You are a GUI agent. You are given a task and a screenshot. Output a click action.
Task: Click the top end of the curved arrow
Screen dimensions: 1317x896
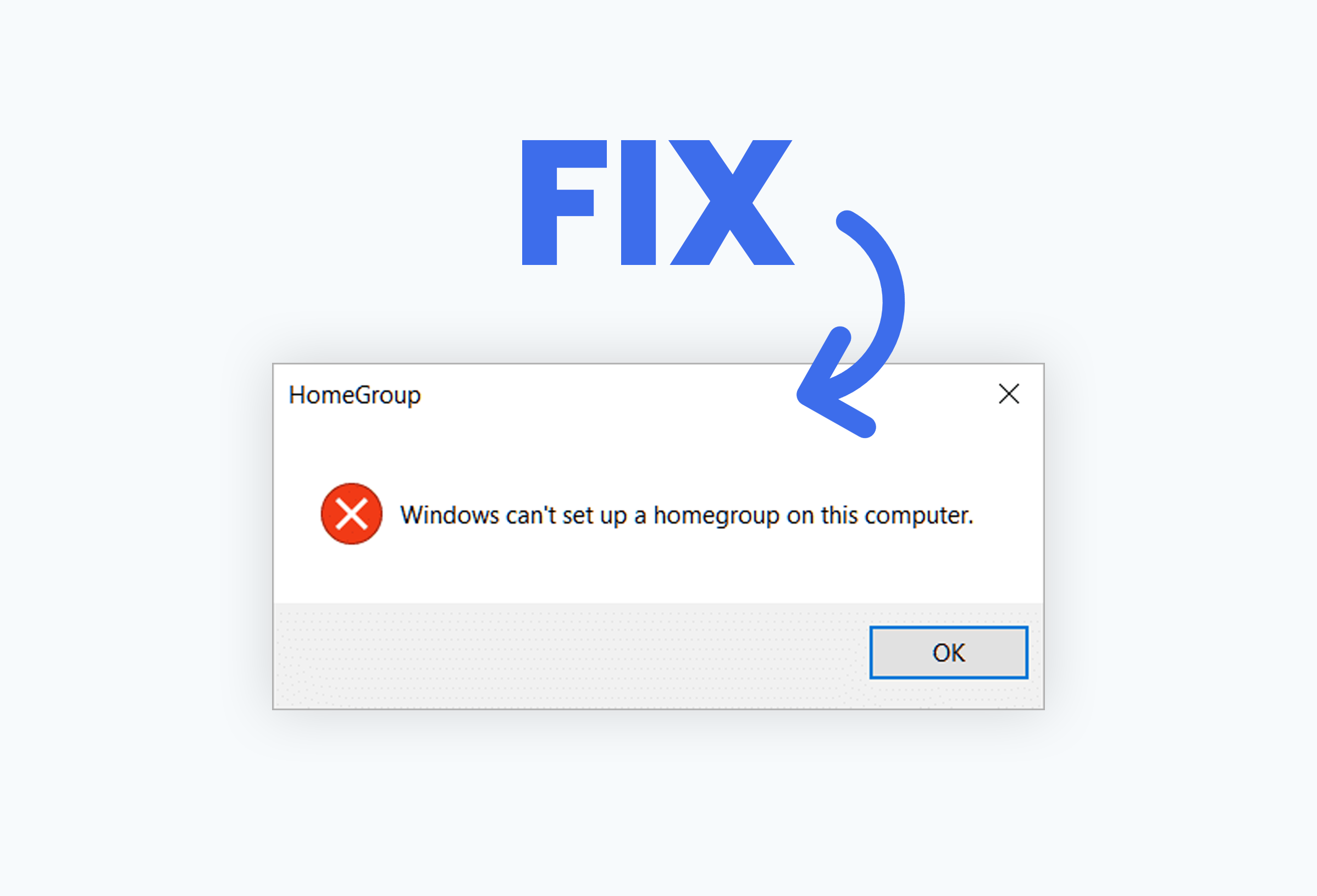point(847,221)
